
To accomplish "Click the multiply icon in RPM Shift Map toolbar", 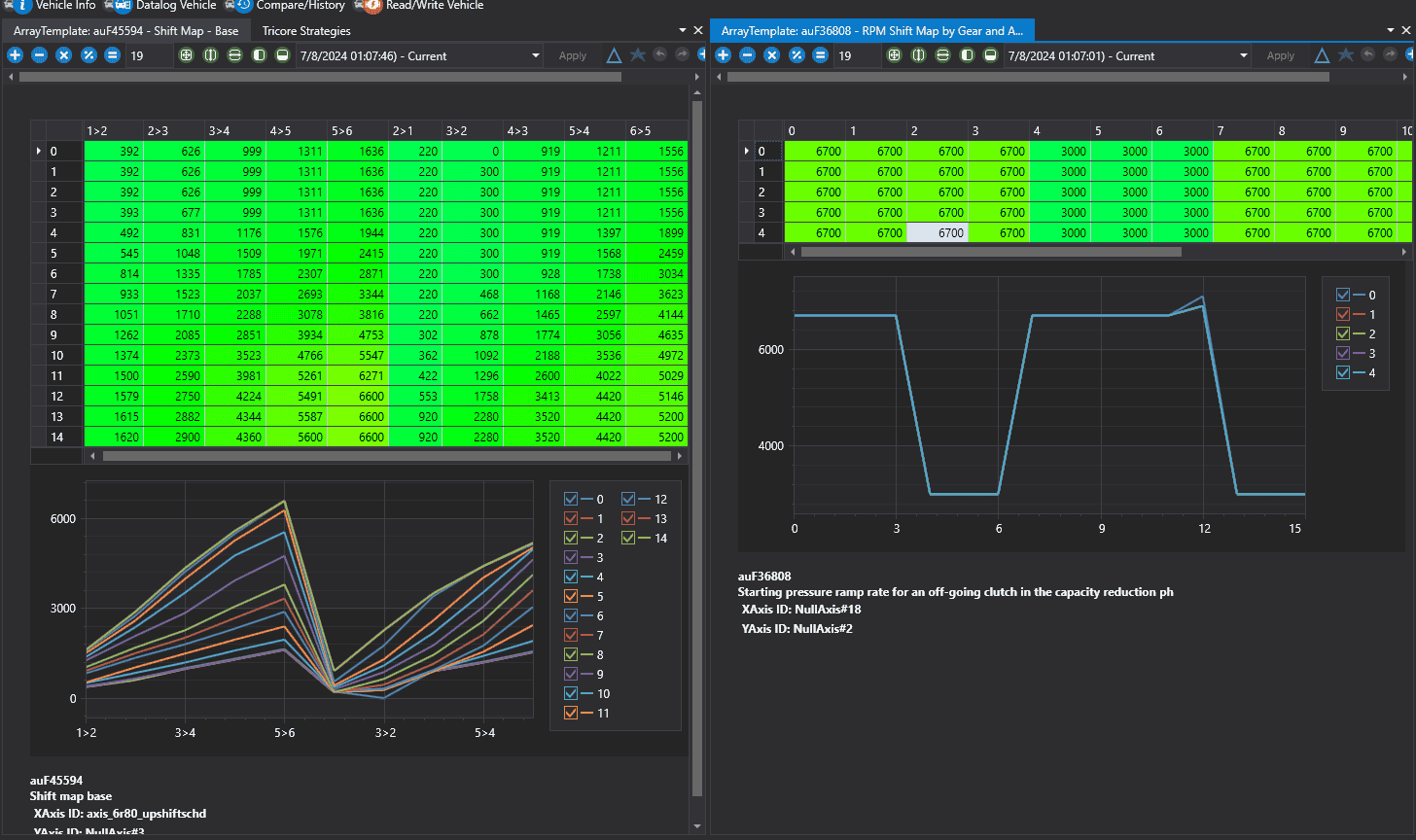I will [x=771, y=55].
